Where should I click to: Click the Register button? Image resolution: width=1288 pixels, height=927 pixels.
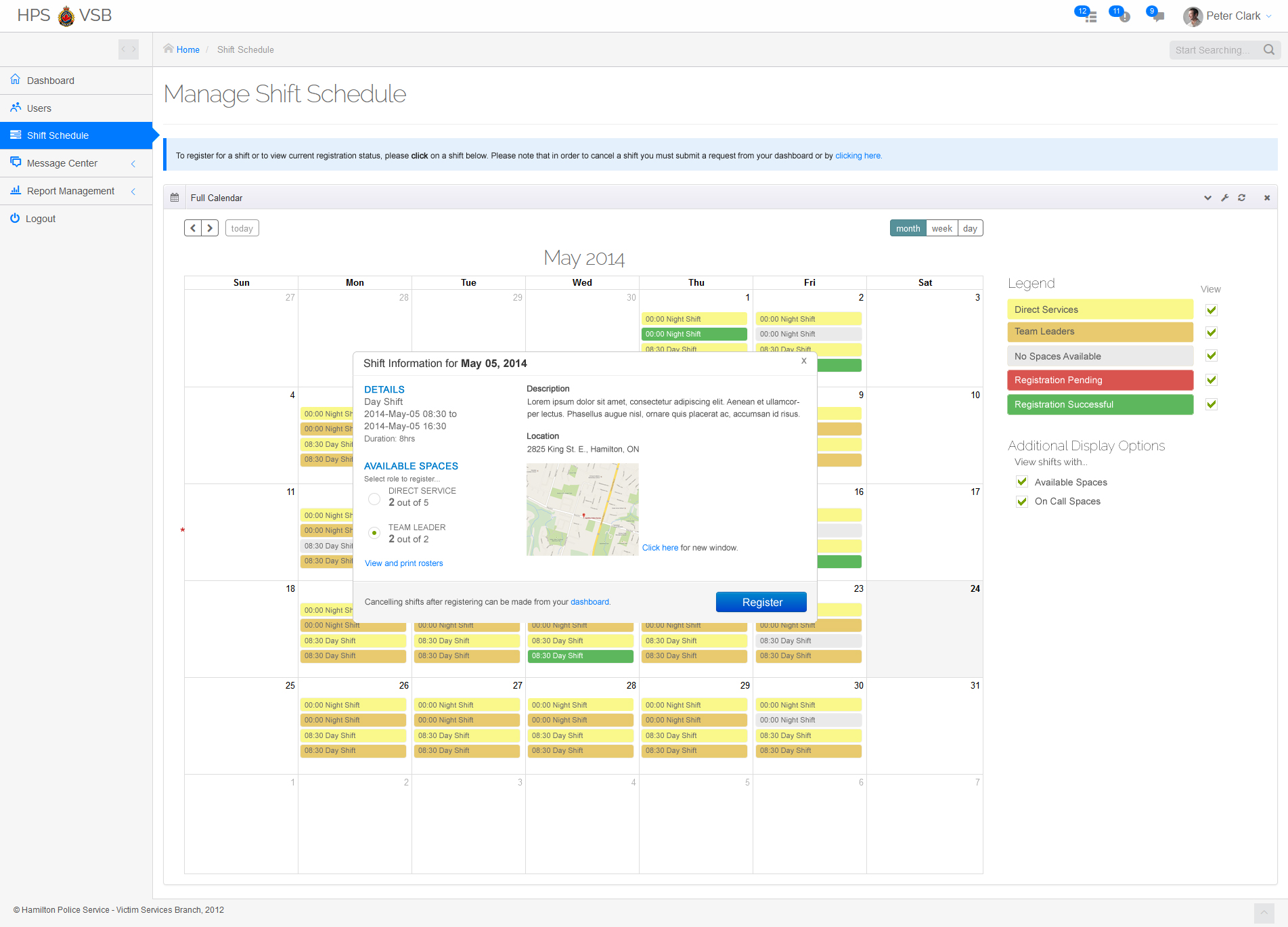pyautogui.click(x=761, y=602)
